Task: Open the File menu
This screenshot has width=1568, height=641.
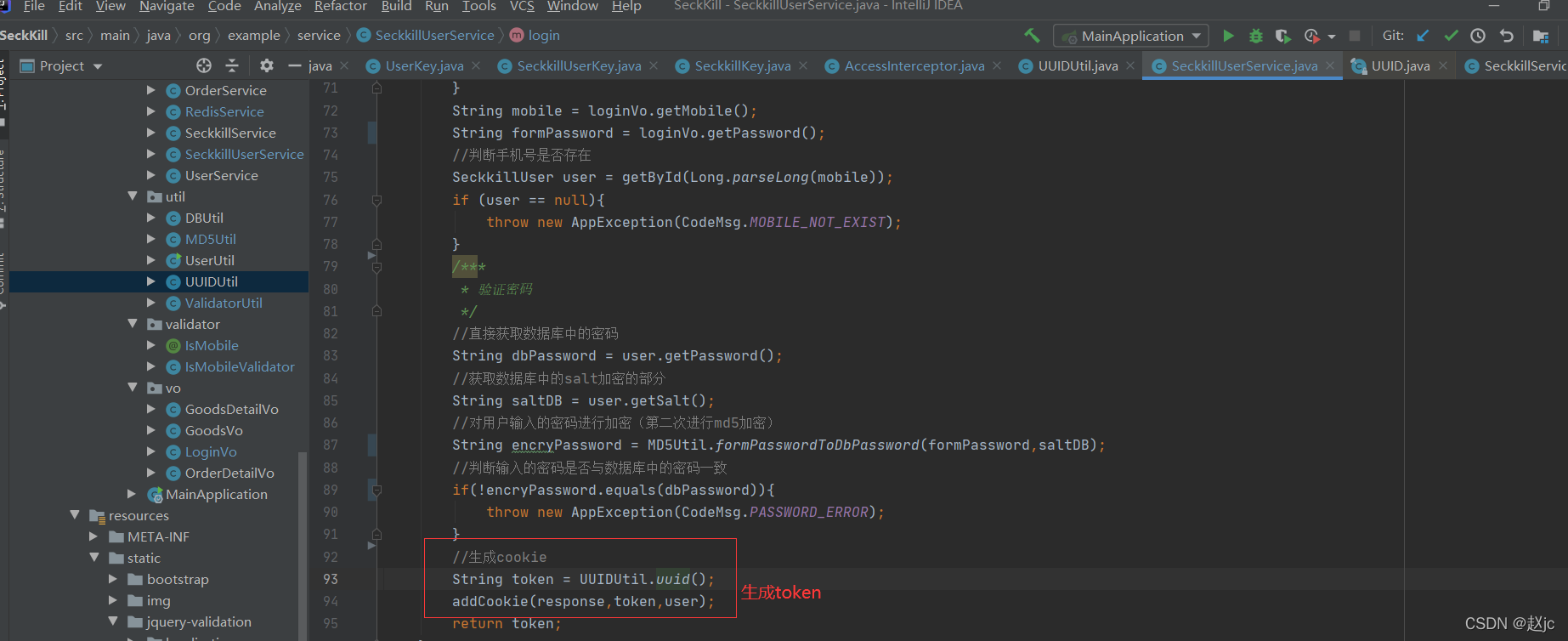Action: point(34,6)
